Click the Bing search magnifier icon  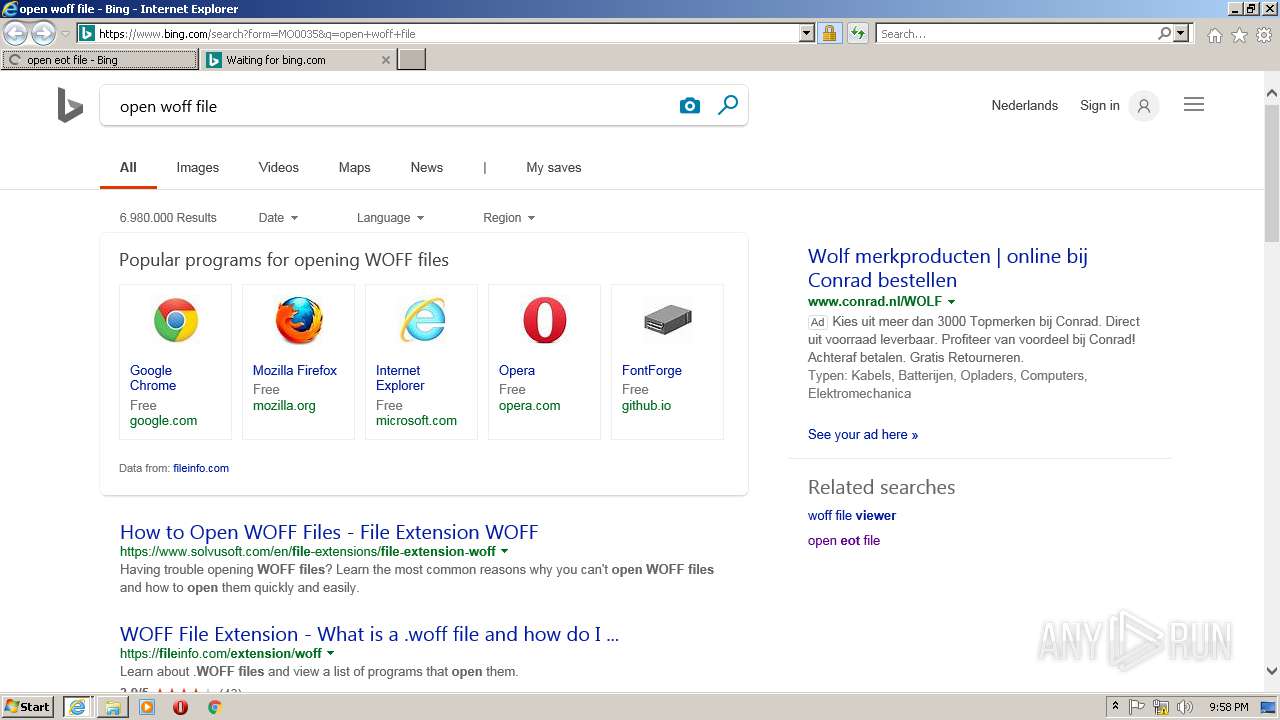(728, 105)
